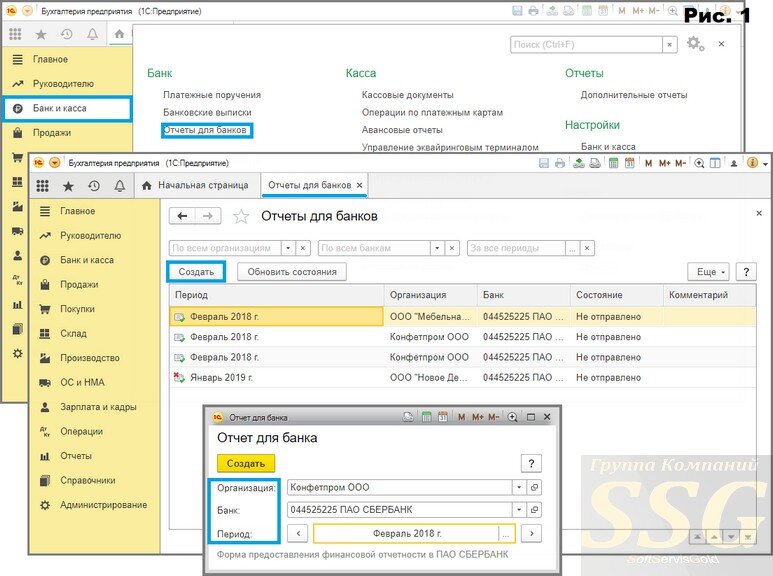Viewport: 773px width, 576px height.
Task: Expand Организация dropdown in dialog
Action: click(x=519, y=487)
